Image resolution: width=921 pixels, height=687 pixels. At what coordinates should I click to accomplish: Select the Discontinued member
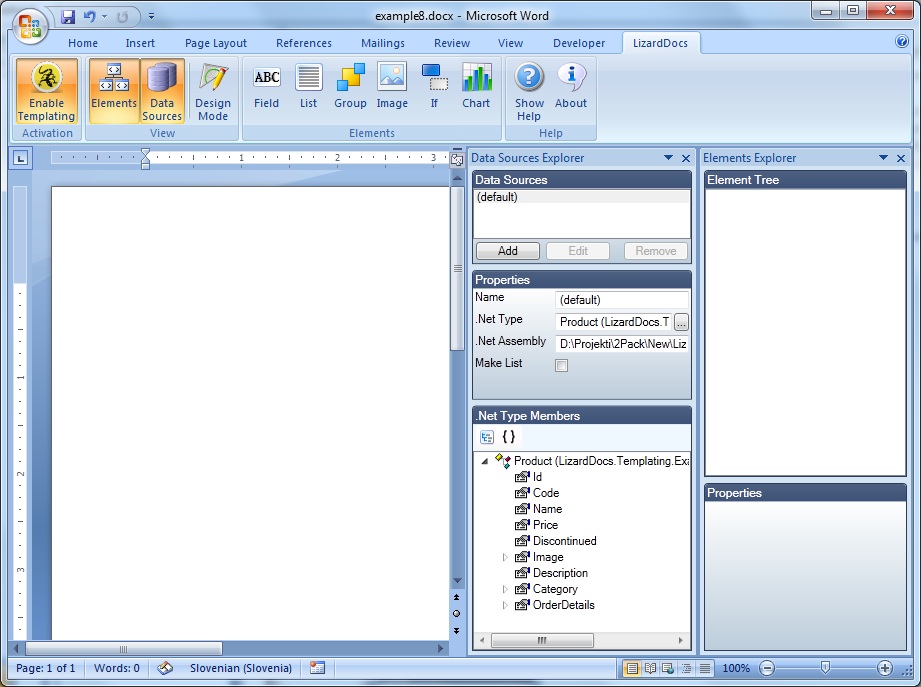click(564, 541)
